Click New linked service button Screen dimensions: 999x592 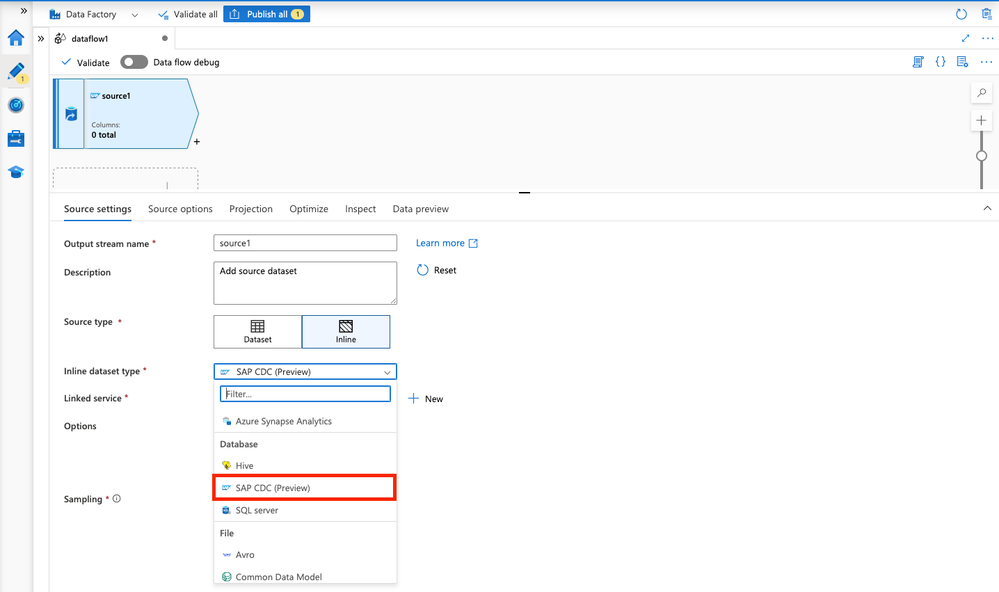pyautogui.click(x=426, y=399)
